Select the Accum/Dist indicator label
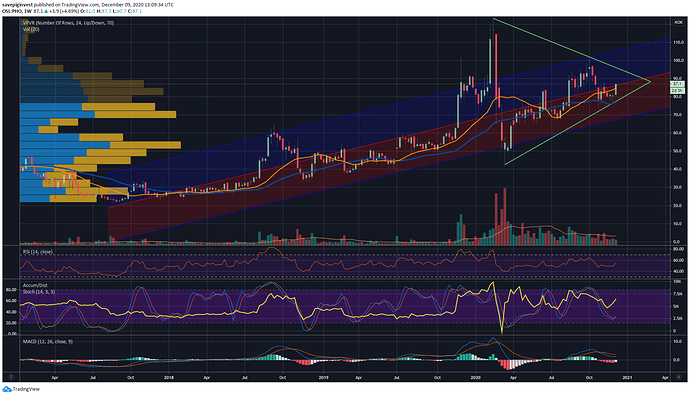690x396 pixels. point(35,285)
